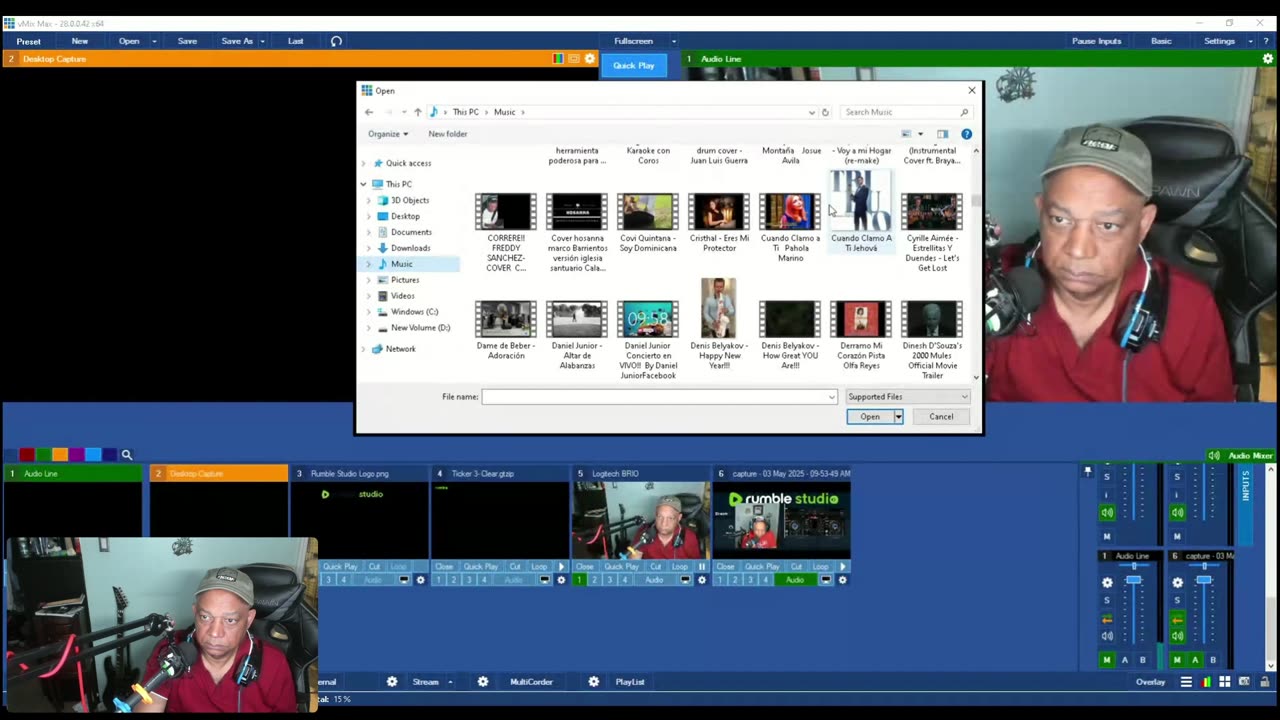Click monitor icon on Logitech BRIO input
The height and width of the screenshot is (720, 1280).
click(686, 580)
